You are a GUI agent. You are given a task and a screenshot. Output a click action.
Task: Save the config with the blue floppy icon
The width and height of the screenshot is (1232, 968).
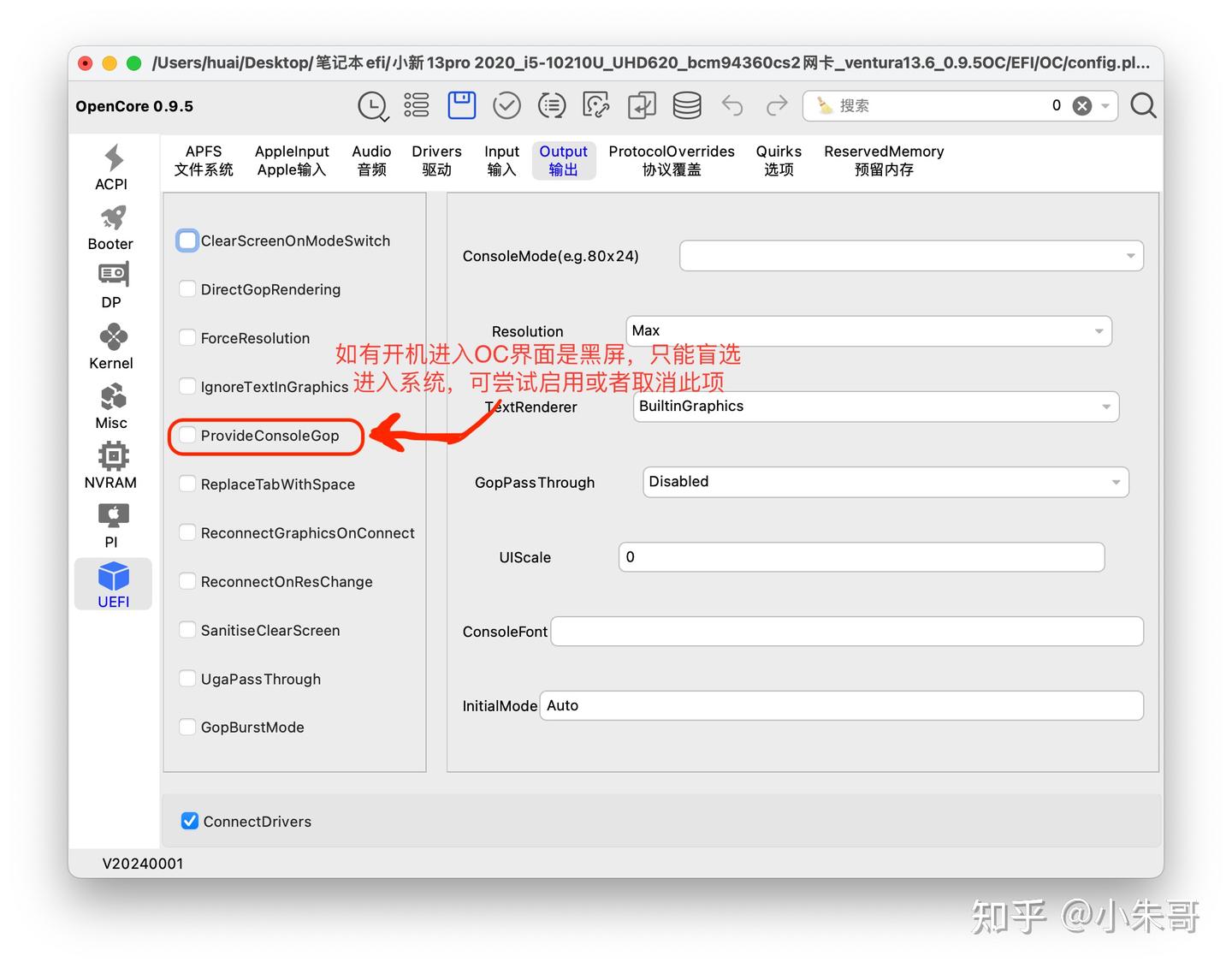click(x=461, y=104)
